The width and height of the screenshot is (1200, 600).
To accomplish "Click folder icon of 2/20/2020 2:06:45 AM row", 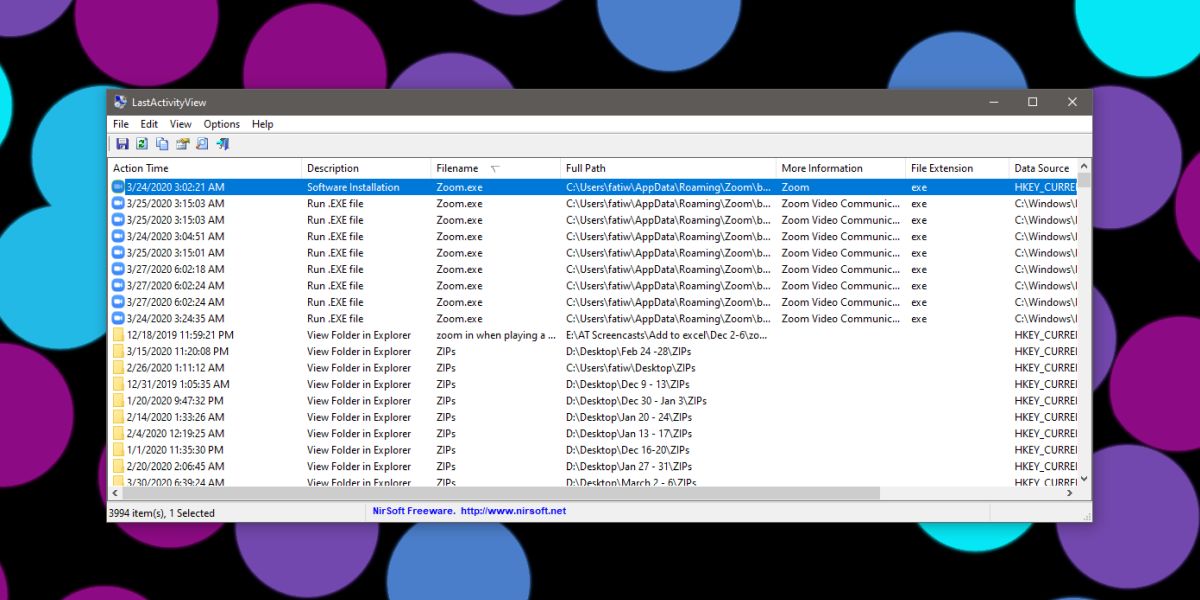I will (x=117, y=466).
